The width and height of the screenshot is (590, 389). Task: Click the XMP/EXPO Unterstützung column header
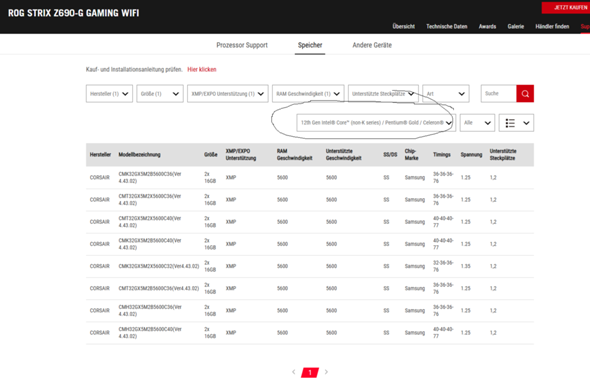tap(241, 155)
